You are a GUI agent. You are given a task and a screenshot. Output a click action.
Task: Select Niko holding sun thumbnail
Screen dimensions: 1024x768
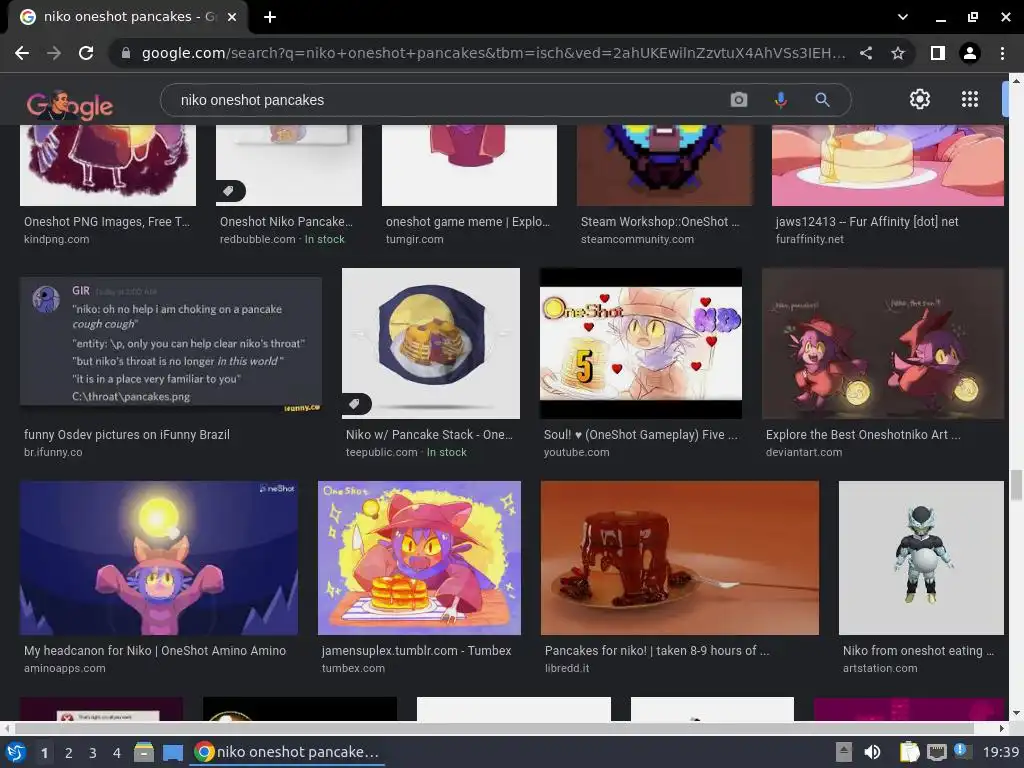pos(159,558)
